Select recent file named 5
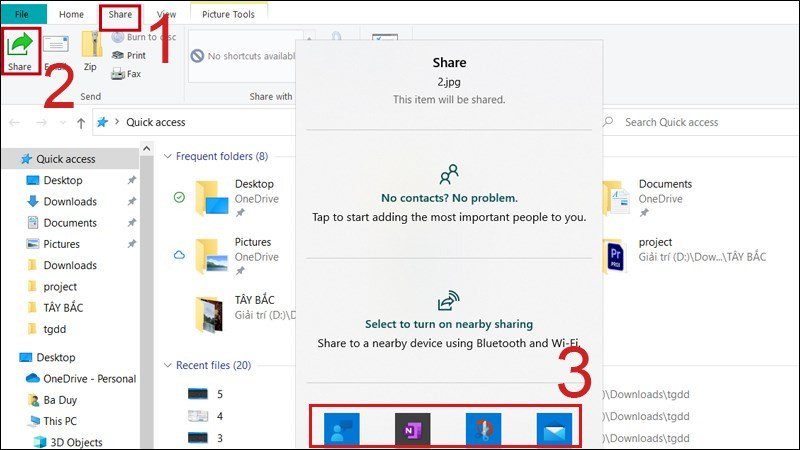Viewport: 800px width, 450px height. tap(206, 394)
